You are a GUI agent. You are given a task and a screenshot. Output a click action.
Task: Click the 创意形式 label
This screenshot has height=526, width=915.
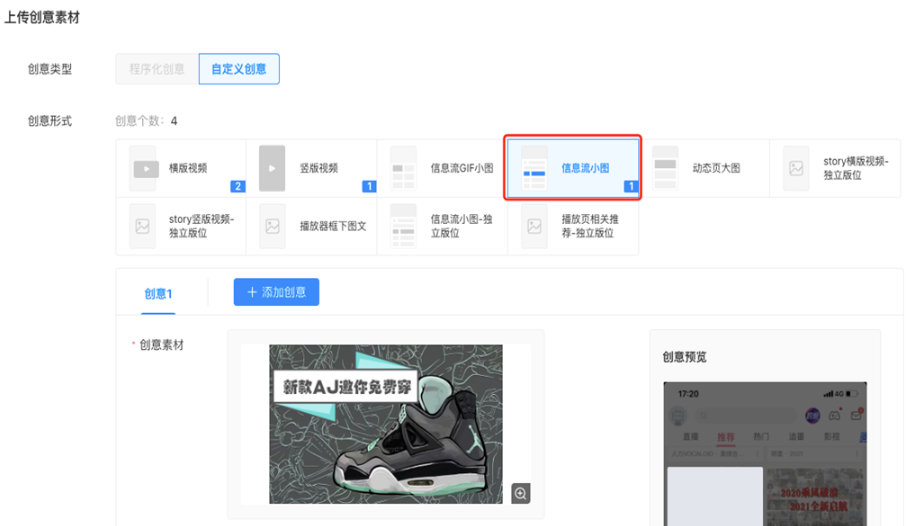coord(50,121)
